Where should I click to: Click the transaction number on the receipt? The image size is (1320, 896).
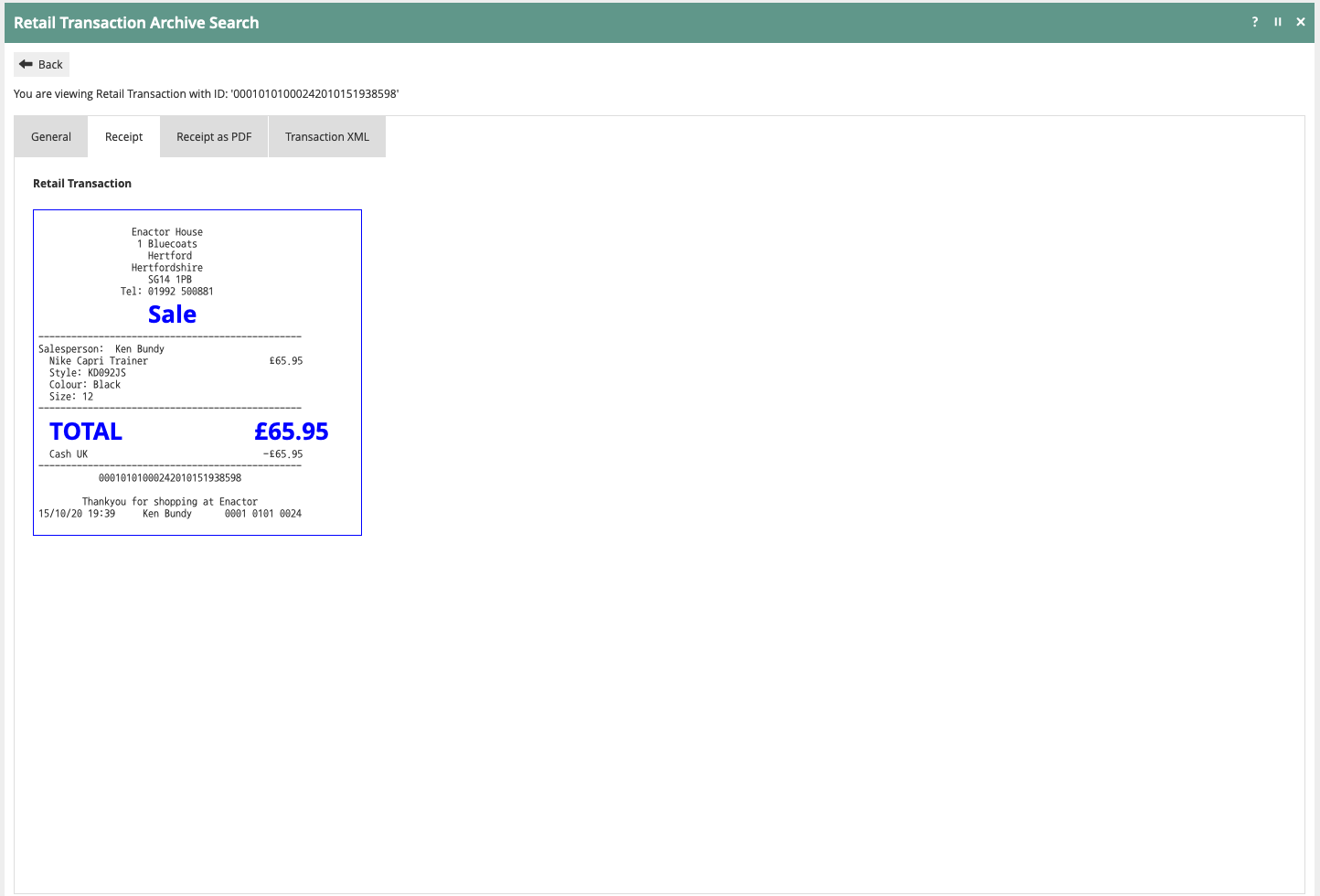pyautogui.click(x=170, y=478)
